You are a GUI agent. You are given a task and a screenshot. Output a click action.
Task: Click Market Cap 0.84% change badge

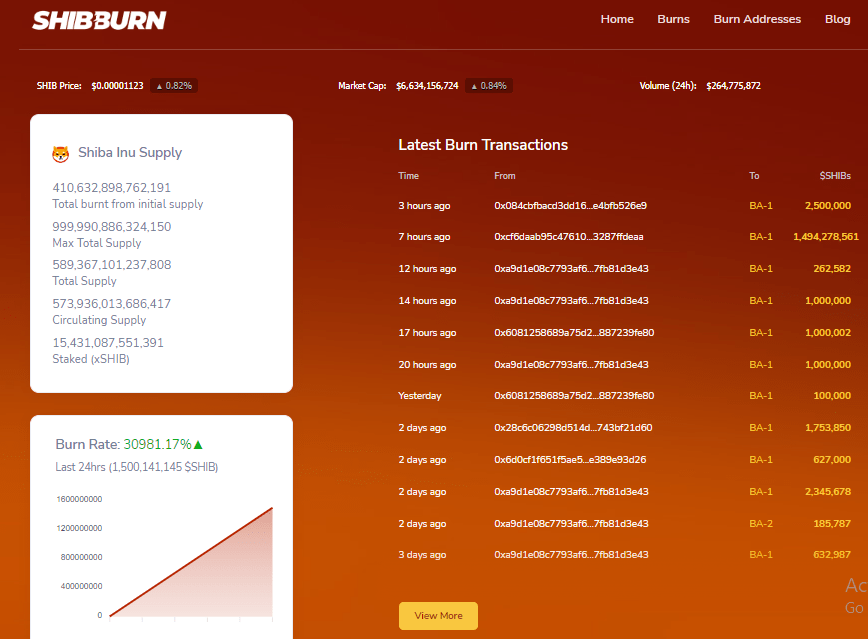tap(489, 86)
